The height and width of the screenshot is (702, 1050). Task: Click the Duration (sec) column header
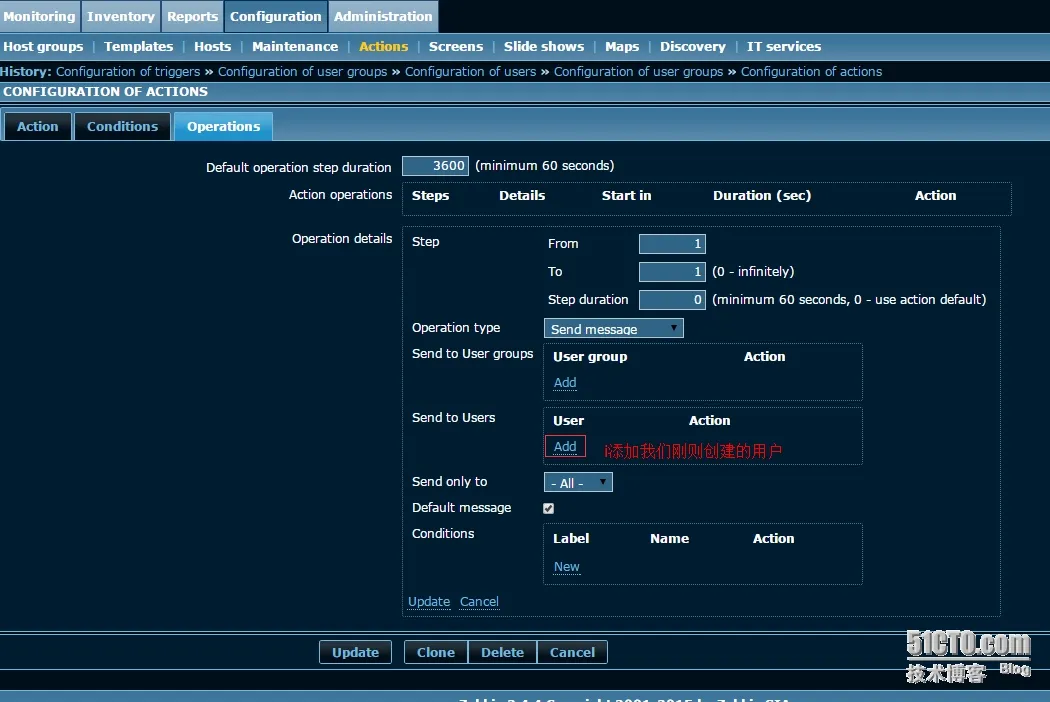click(x=762, y=196)
